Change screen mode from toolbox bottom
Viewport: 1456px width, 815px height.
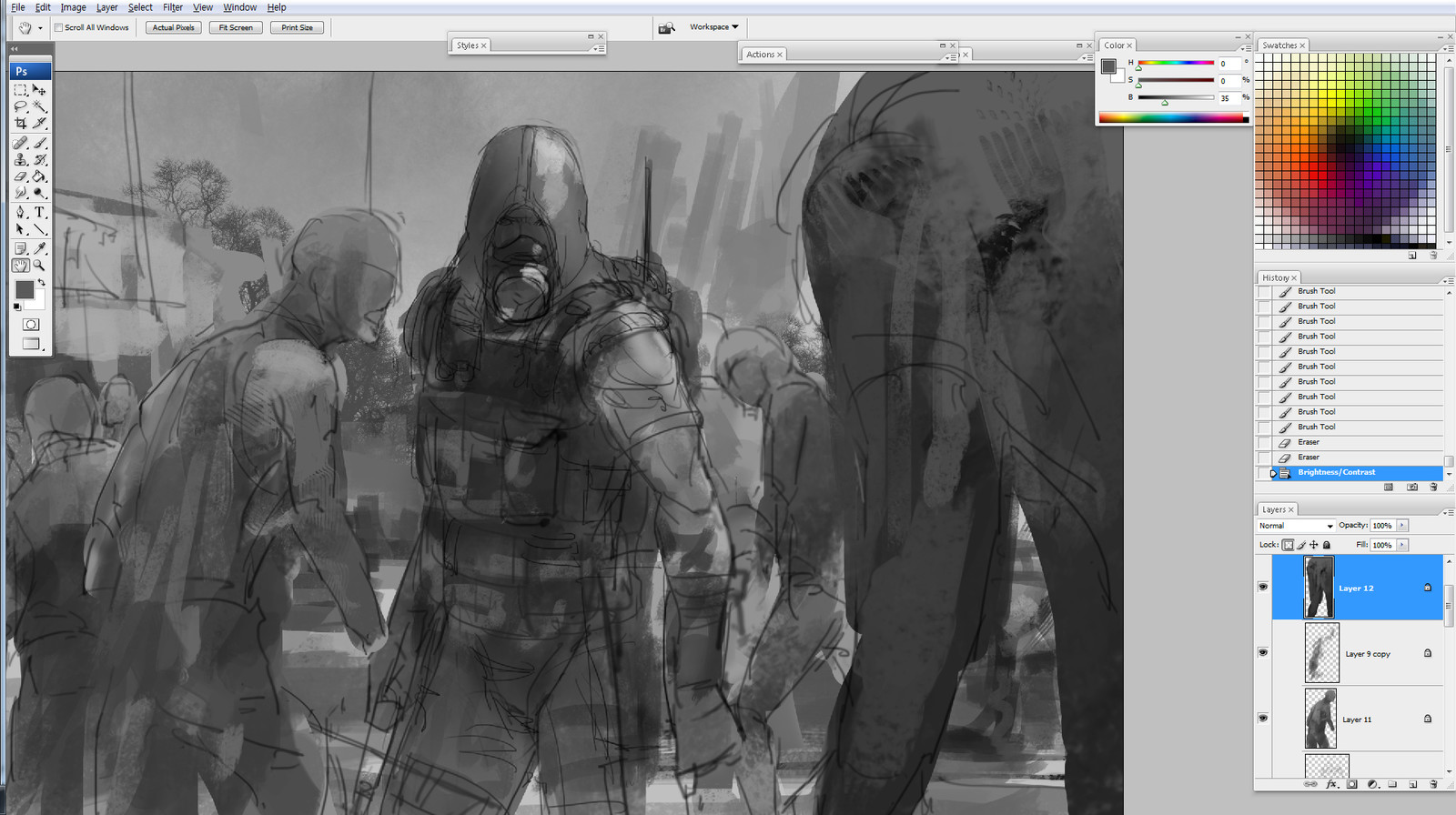coord(31,344)
